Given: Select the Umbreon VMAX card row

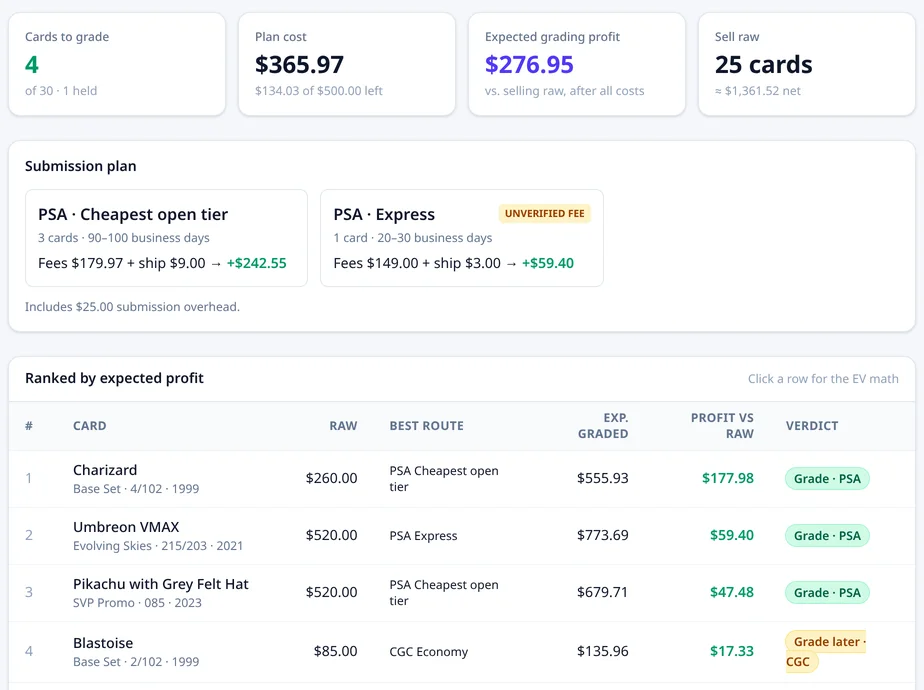Looking at the screenshot, I should pyautogui.click(x=461, y=536).
